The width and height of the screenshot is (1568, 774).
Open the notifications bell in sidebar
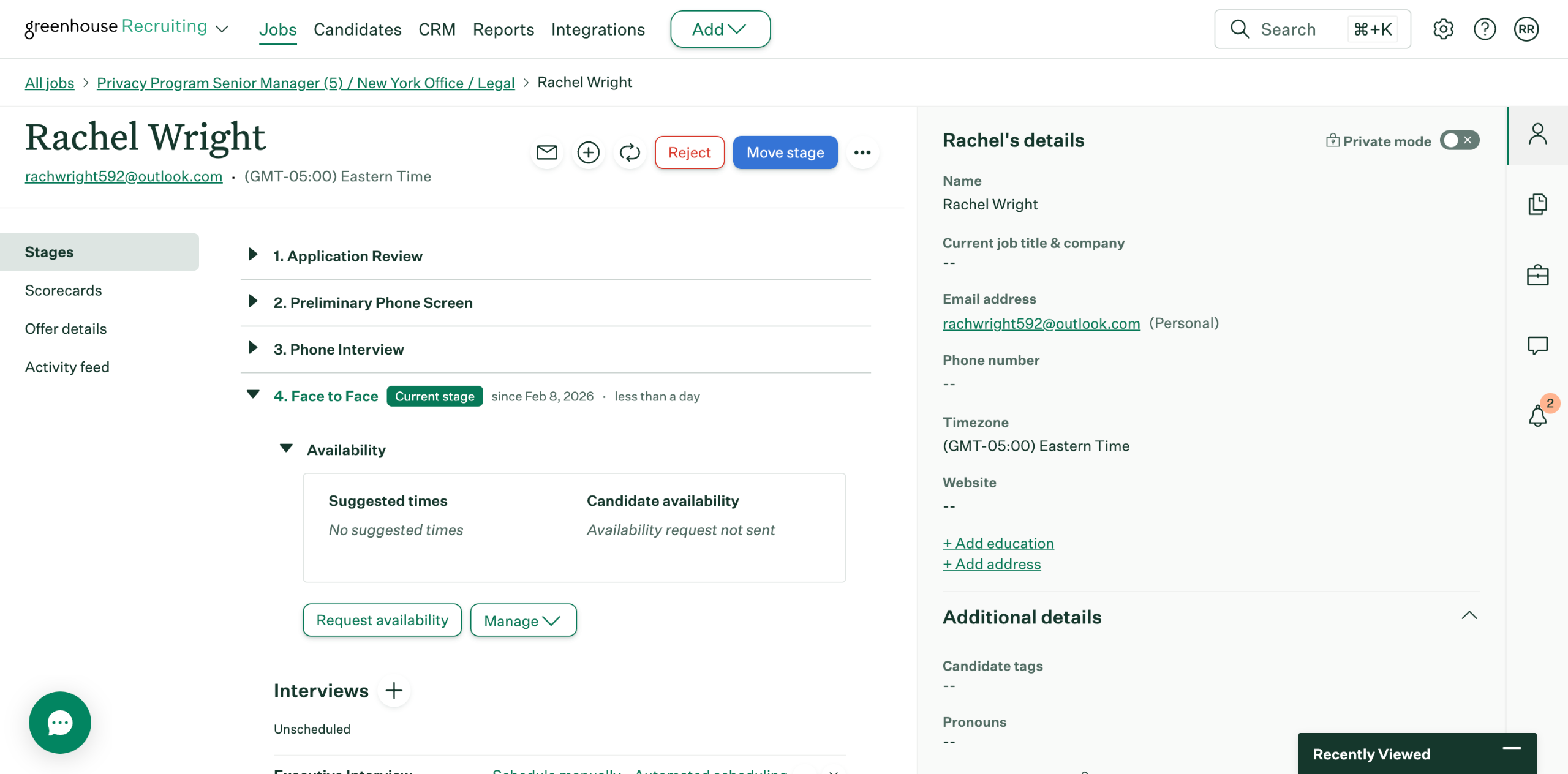(1537, 416)
